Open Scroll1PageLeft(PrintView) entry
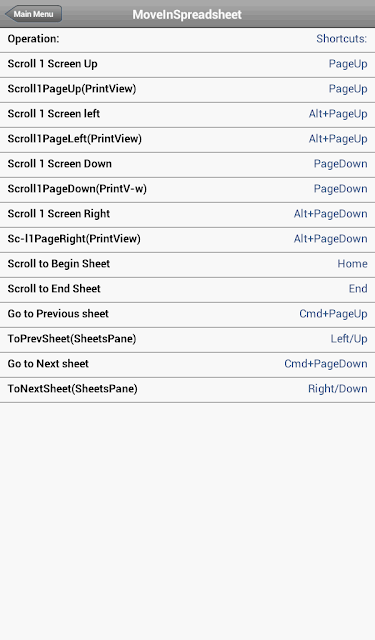This screenshot has height=640, width=375. pos(187,140)
